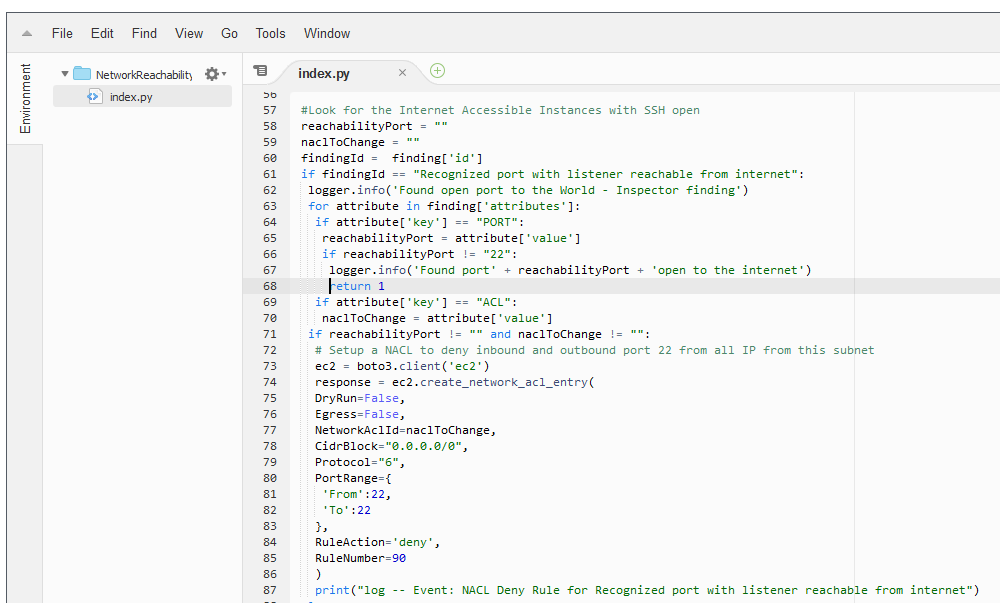Click the string "PORT" on line 64

pyautogui.click(x=497, y=222)
